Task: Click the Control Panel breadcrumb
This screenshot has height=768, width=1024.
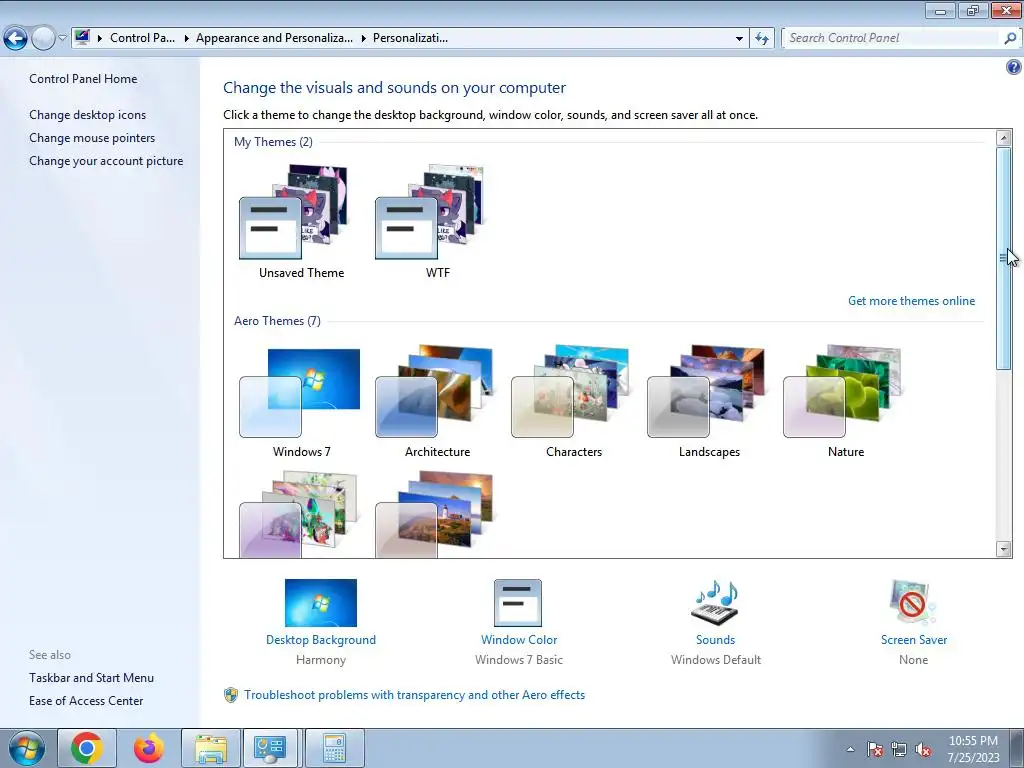Action: 142,38
